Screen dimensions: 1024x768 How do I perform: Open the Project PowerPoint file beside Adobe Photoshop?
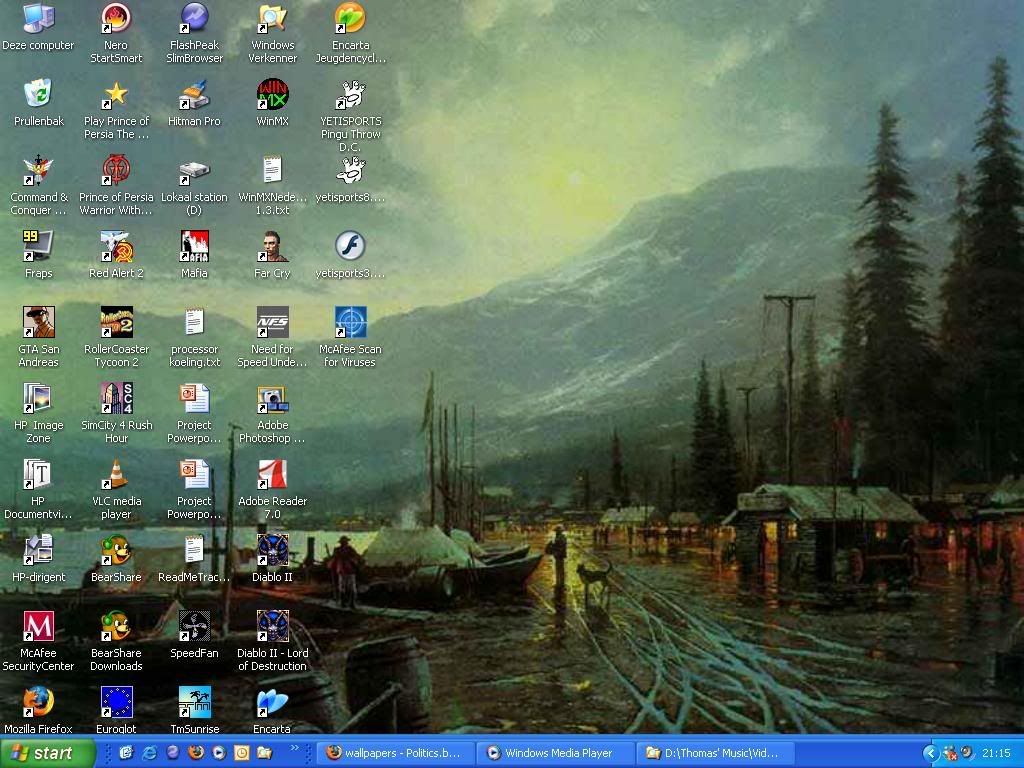(194, 398)
